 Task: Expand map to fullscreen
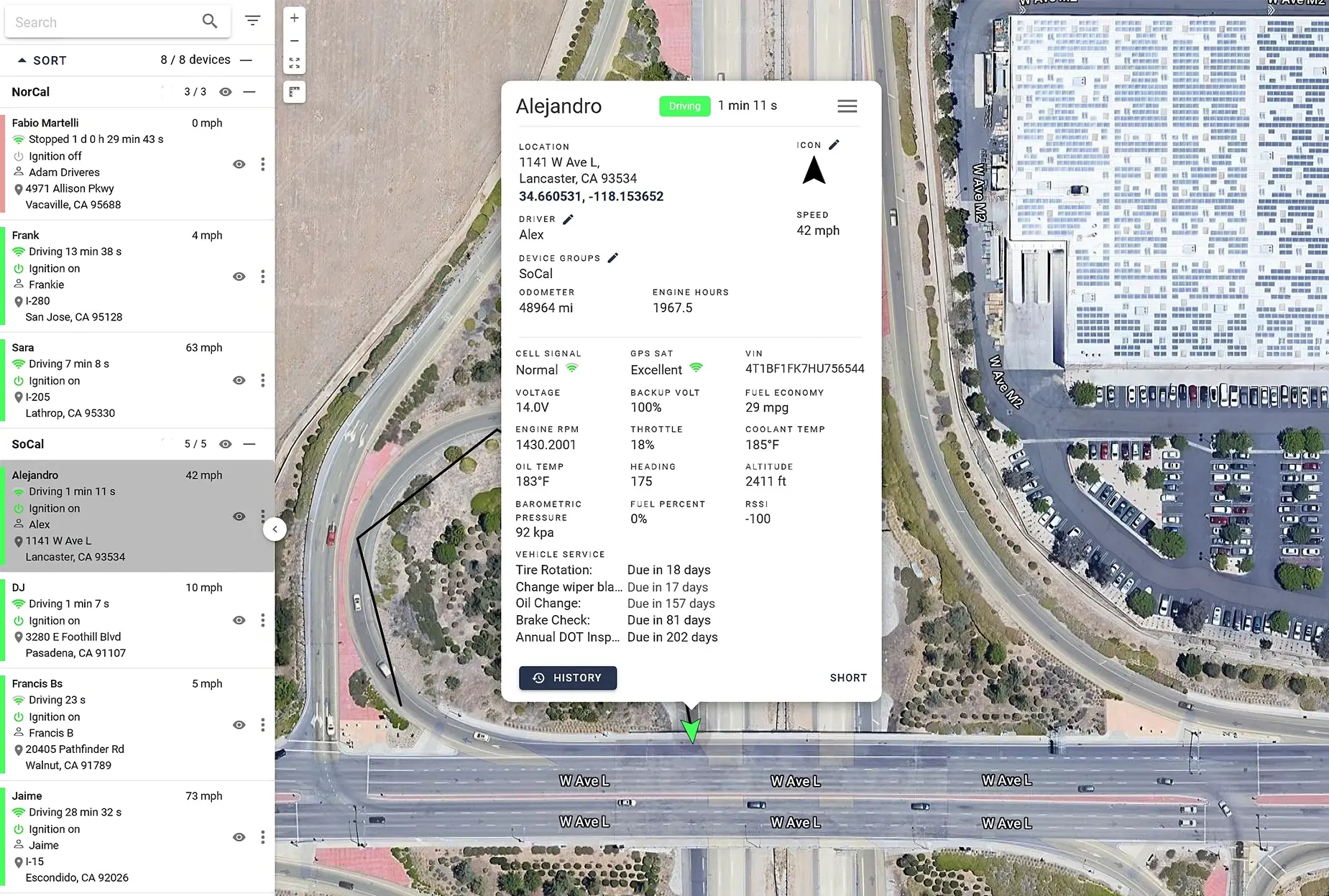point(294,61)
